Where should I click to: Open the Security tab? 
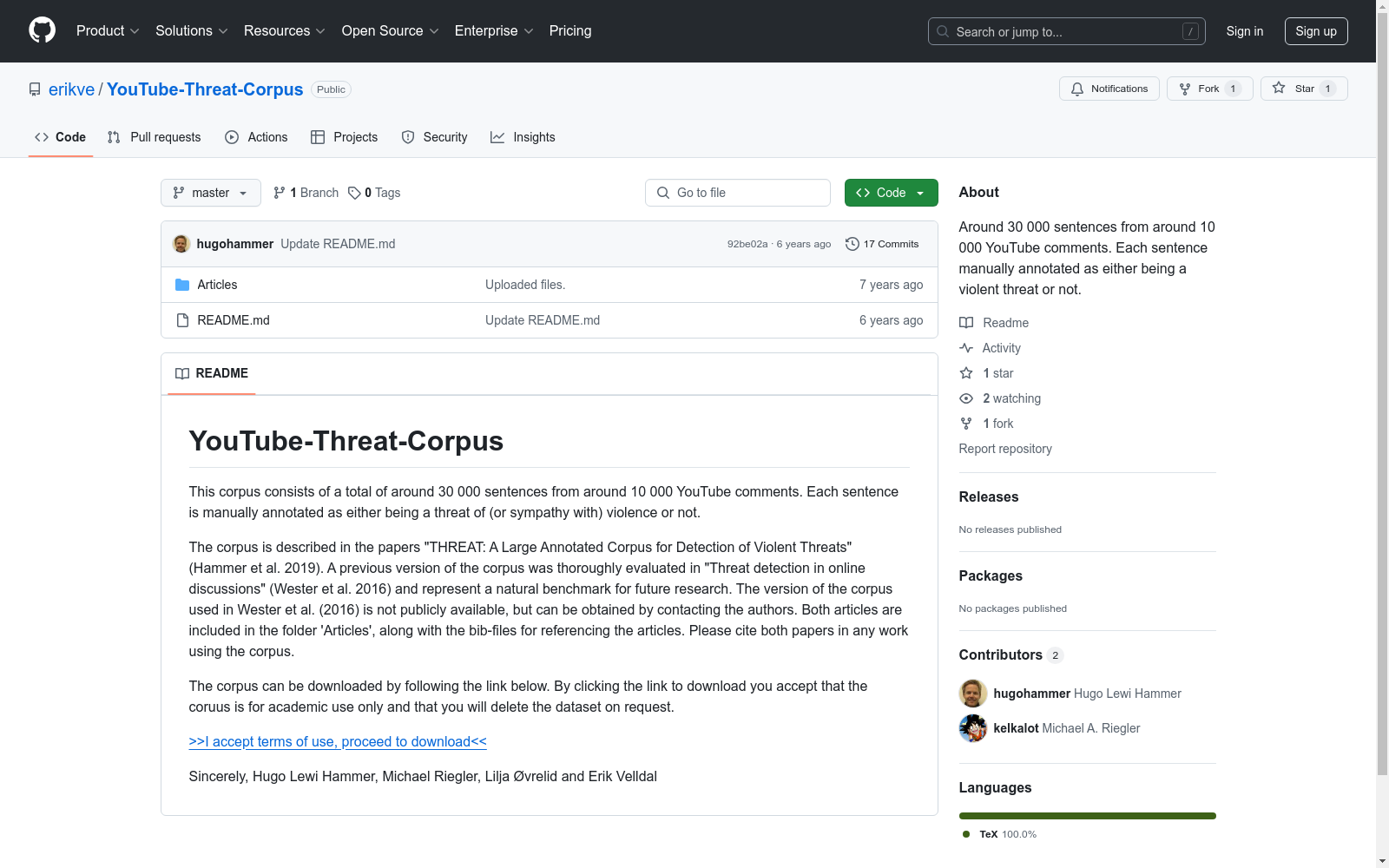435,137
